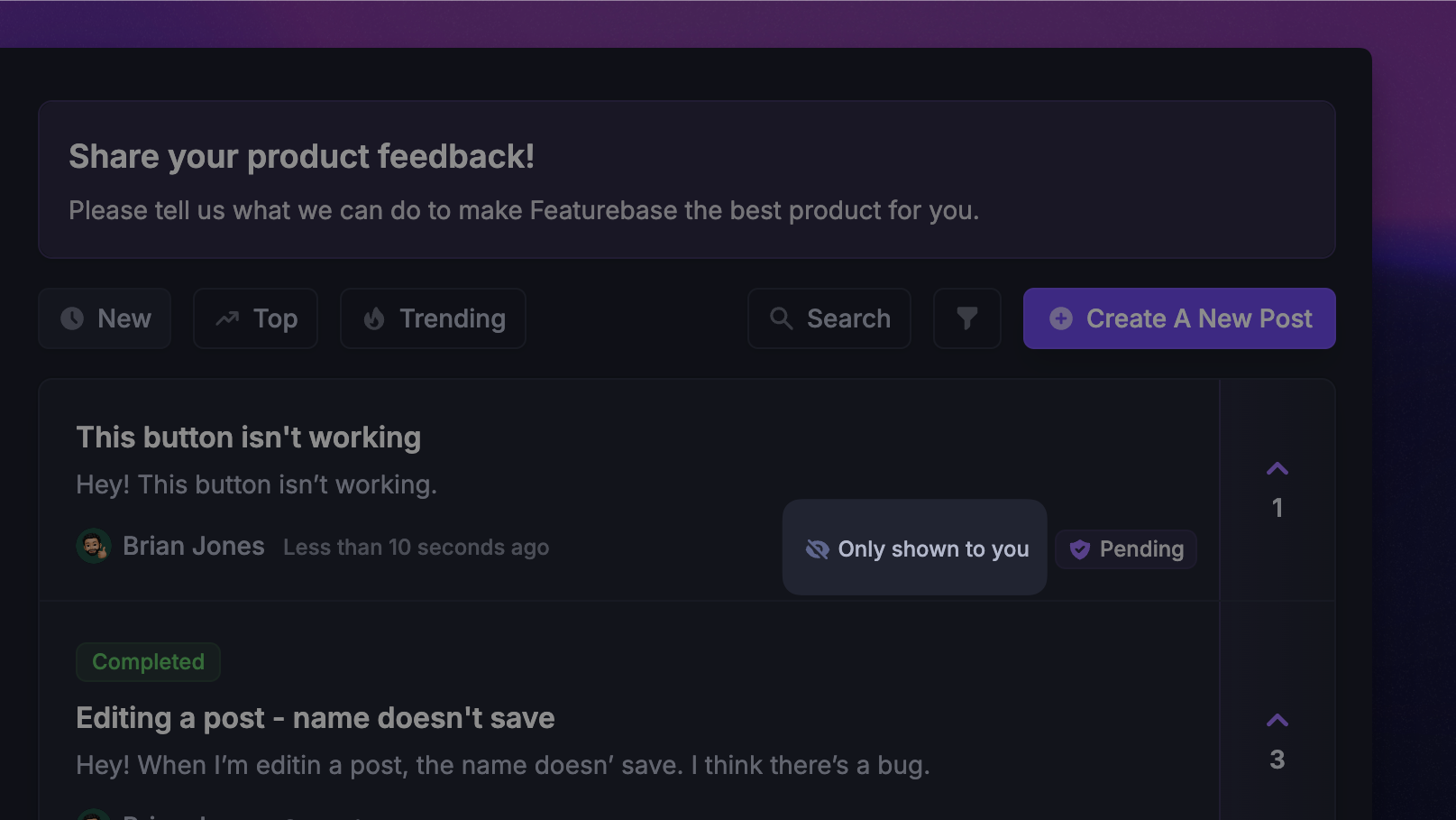The image size is (1456, 820).
Task: Click the shield icon in the Pending badge
Action: point(1079,548)
